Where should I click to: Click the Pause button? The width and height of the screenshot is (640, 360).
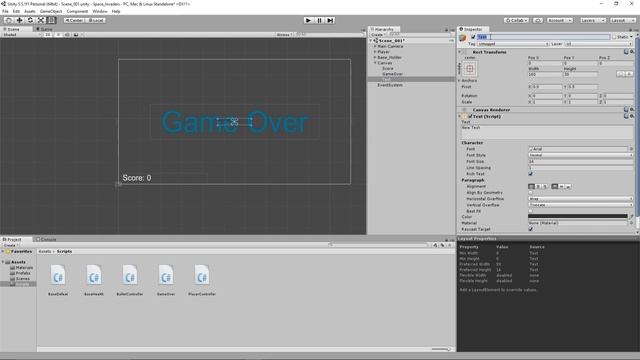point(320,20)
